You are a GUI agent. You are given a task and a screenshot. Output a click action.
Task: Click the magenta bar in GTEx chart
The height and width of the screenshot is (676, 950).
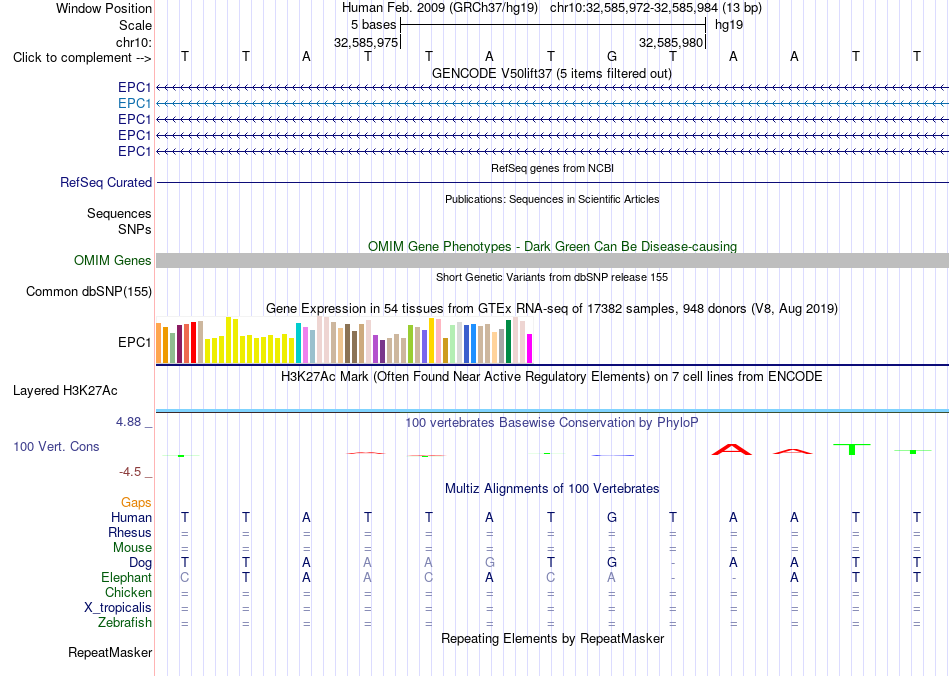(x=529, y=348)
